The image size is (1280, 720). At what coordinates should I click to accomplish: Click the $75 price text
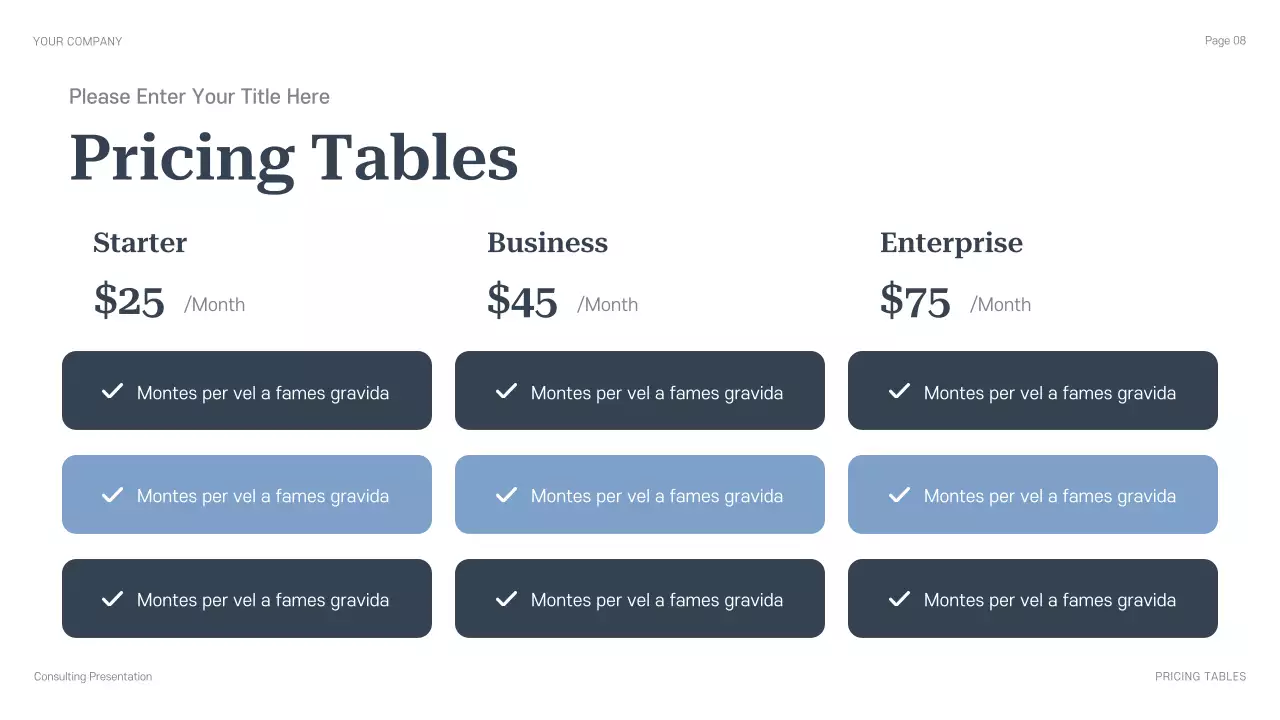pyautogui.click(x=915, y=301)
